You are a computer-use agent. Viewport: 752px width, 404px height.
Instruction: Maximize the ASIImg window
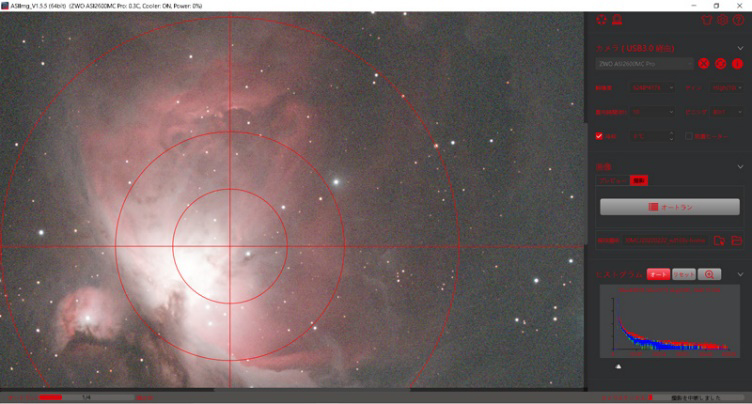click(x=716, y=6)
